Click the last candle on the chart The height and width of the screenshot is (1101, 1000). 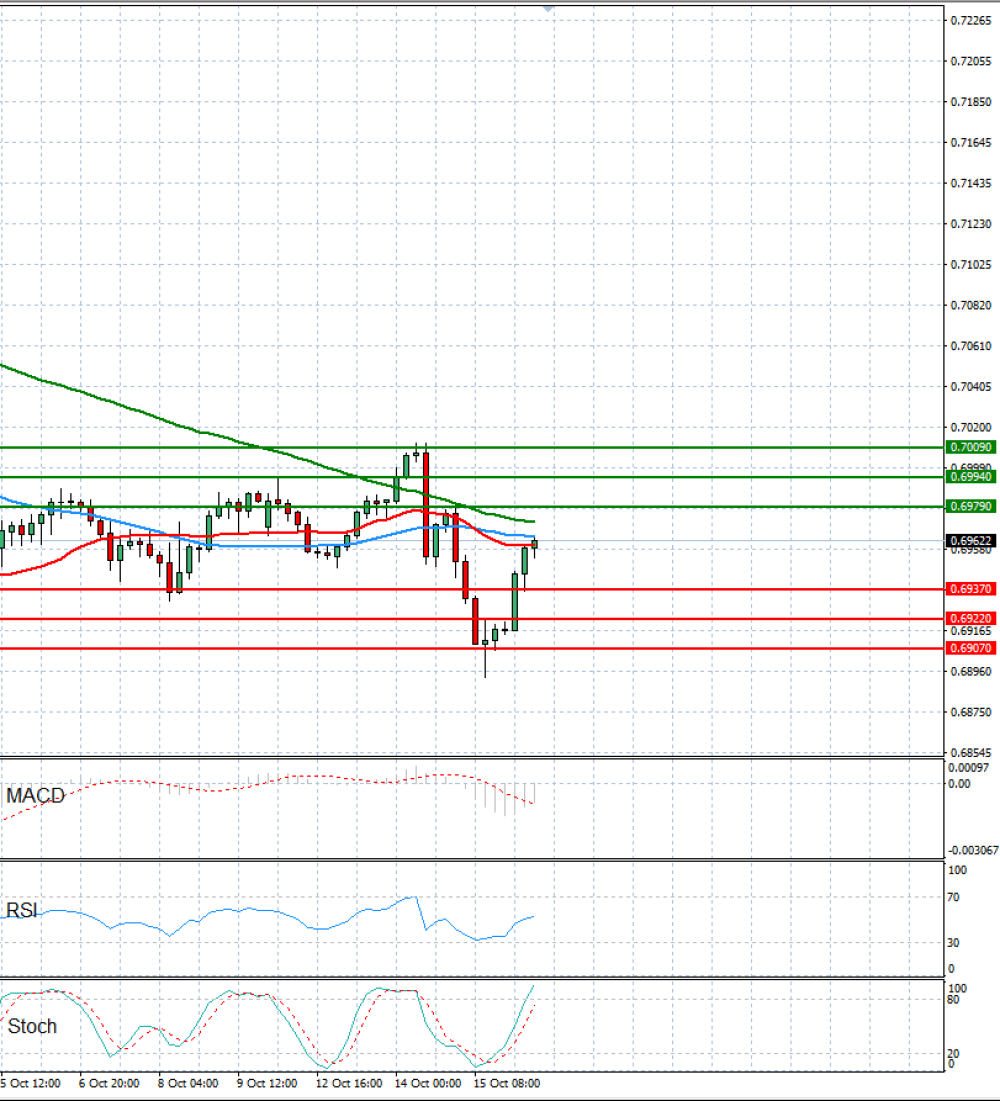pyautogui.click(x=535, y=544)
